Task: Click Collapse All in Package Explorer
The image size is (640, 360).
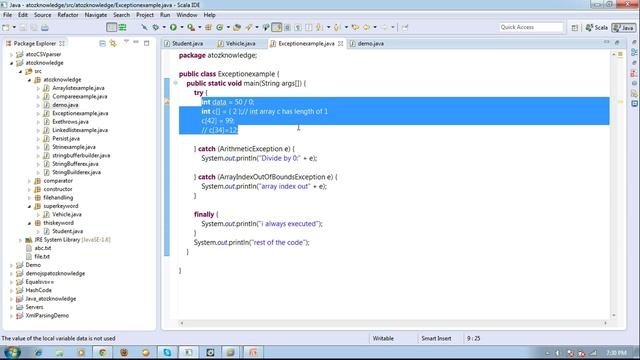Action: coord(102,43)
